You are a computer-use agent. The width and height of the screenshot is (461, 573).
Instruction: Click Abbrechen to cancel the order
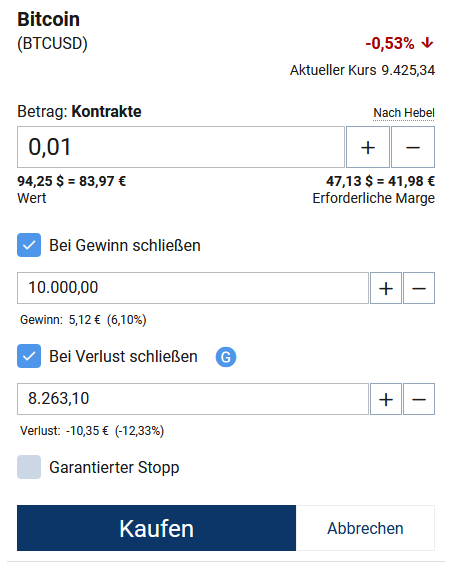click(x=365, y=528)
